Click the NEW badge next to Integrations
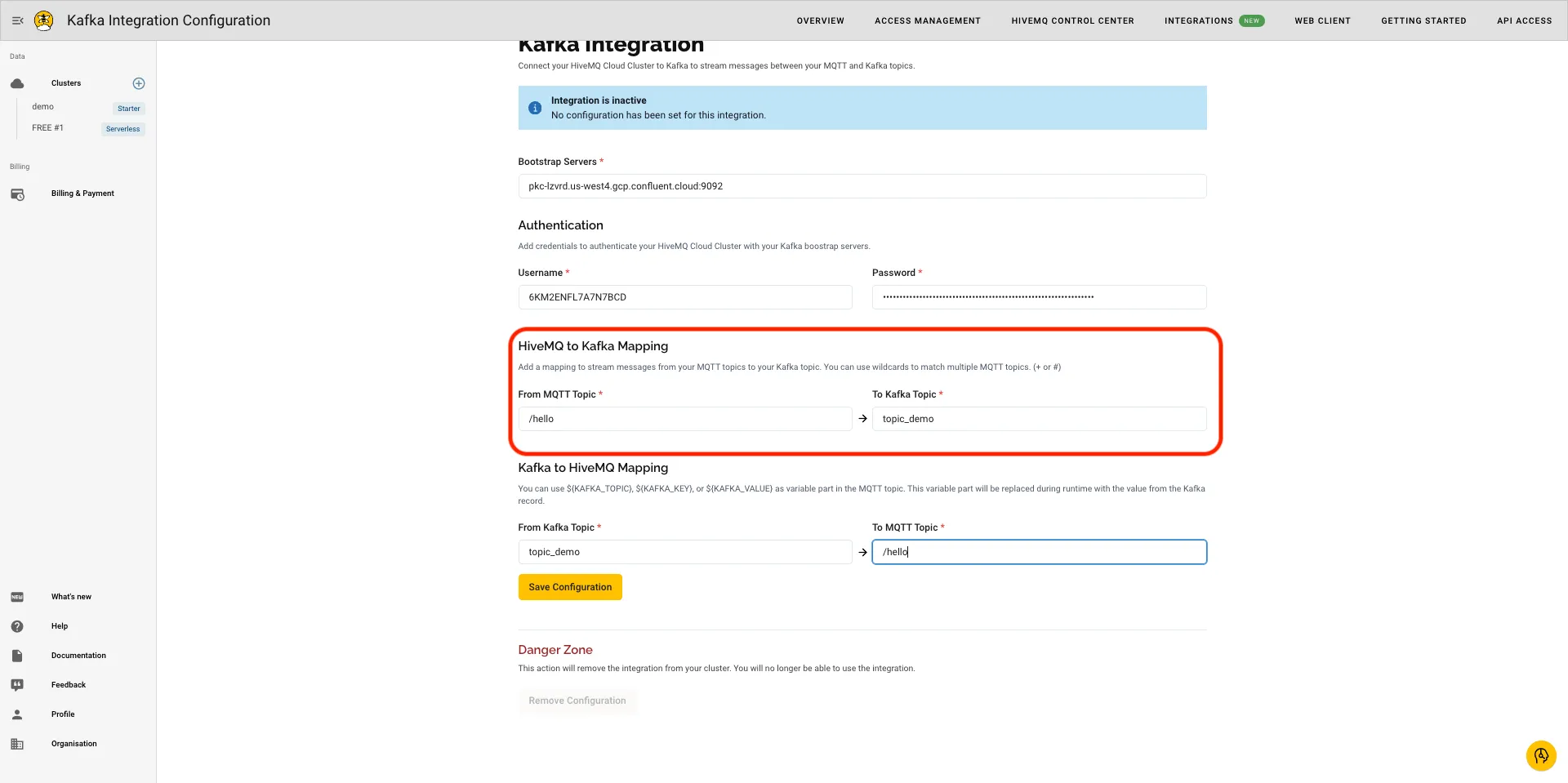The width and height of the screenshot is (1568, 783). point(1251,21)
